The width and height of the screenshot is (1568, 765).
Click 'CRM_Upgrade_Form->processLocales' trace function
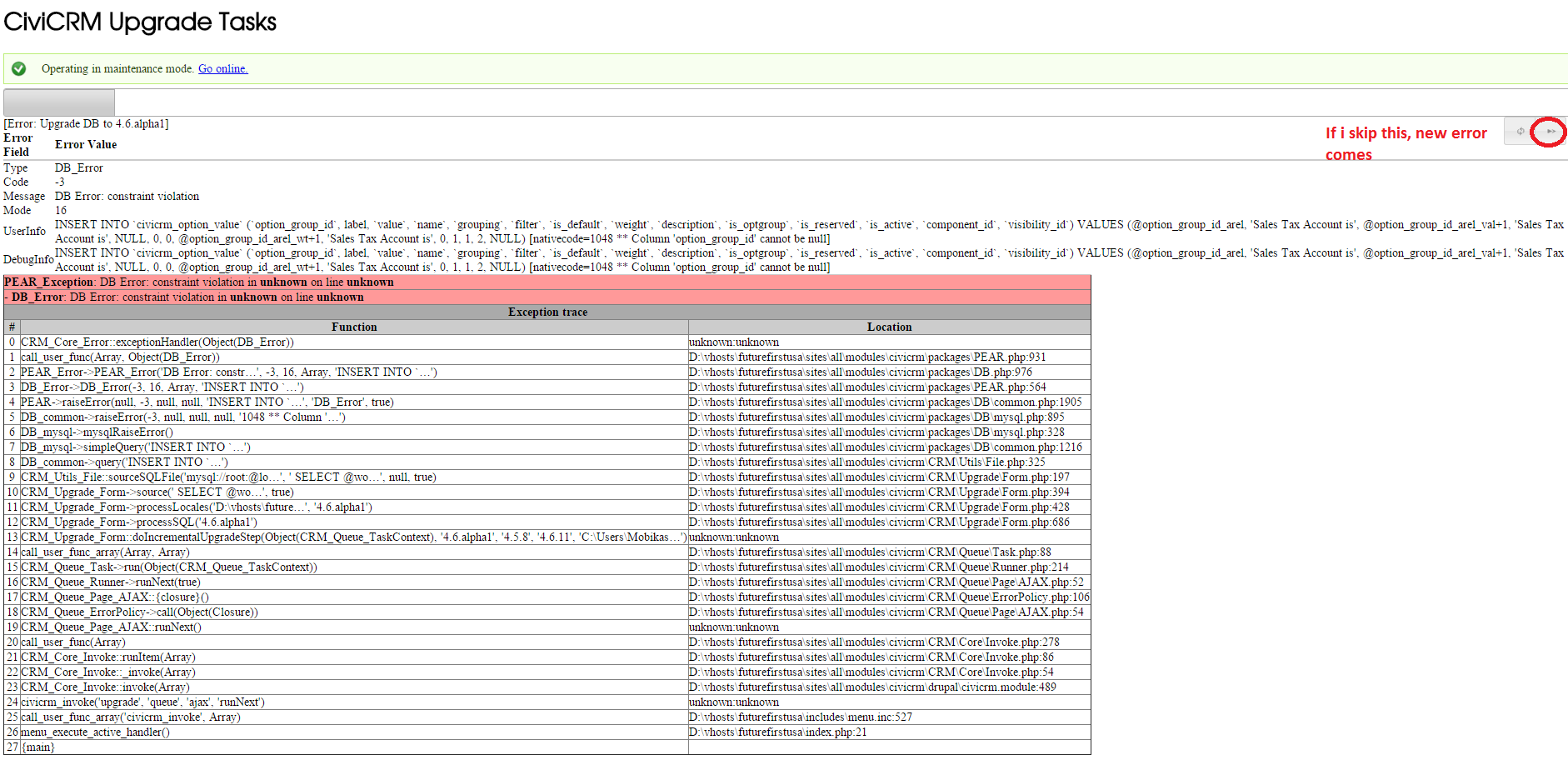point(197,507)
